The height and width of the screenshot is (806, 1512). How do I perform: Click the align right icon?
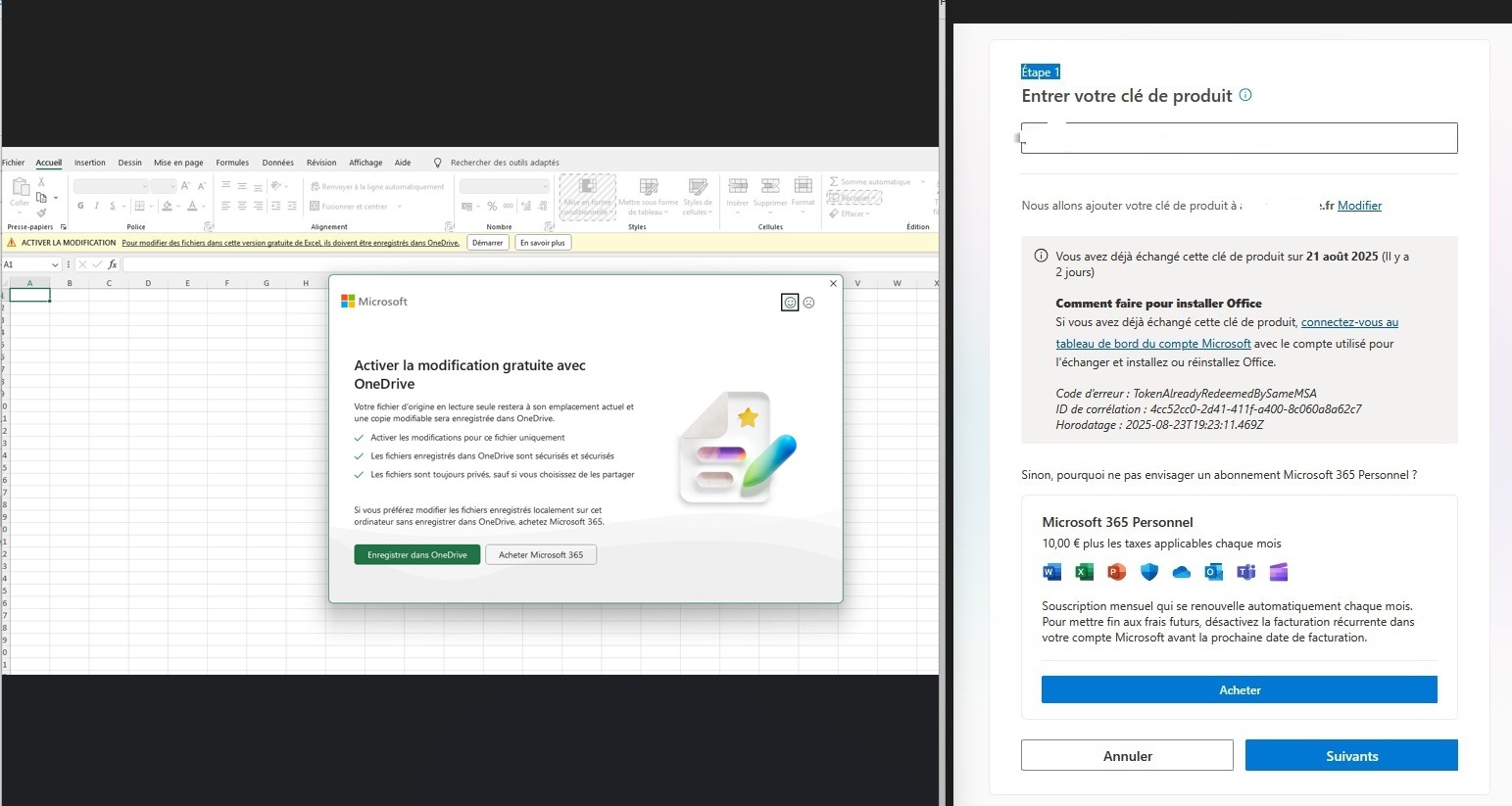pos(258,206)
